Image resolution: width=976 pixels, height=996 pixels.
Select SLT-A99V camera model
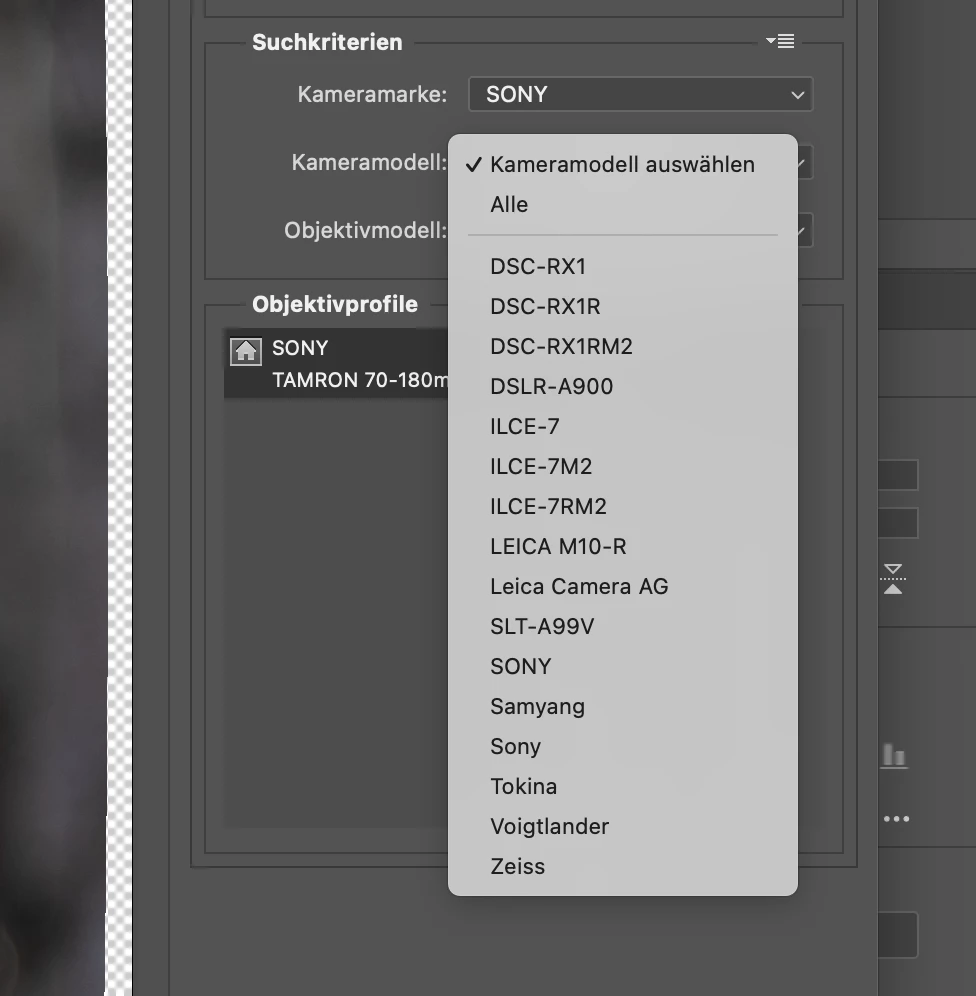point(622,626)
